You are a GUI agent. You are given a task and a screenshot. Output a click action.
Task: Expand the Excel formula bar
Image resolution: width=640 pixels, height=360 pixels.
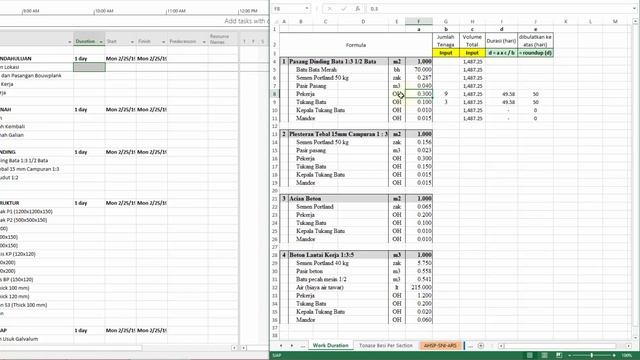pyautogui.click(x=635, y=9)
